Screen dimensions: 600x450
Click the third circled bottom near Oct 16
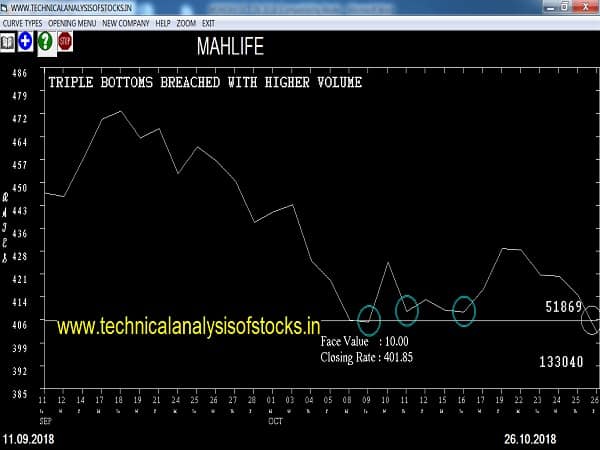coord(464,311)
